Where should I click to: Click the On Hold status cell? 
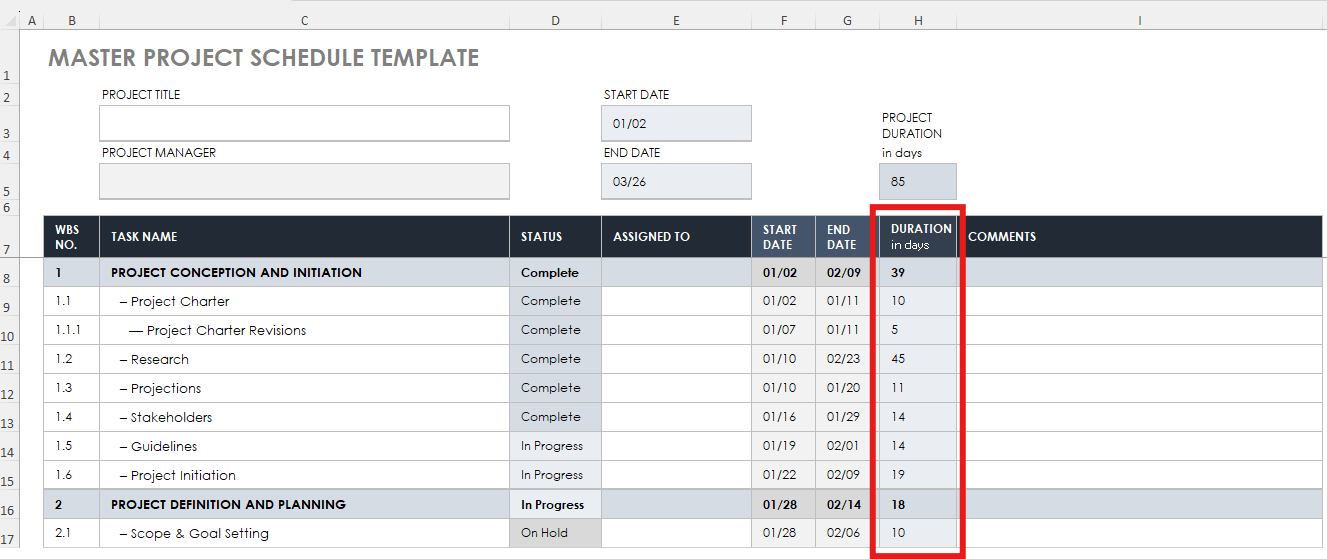pos(555,533)
